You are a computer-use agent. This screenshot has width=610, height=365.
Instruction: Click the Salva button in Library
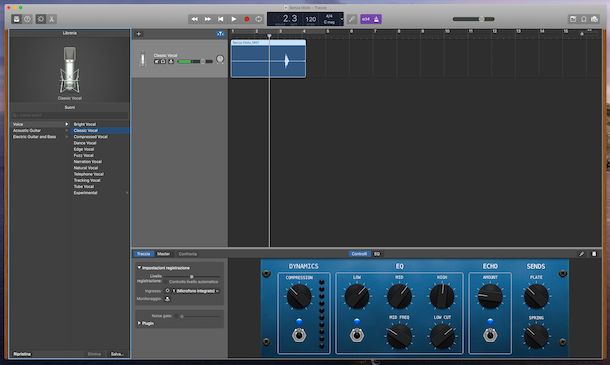pyautogui.click(x=117, y=354)
